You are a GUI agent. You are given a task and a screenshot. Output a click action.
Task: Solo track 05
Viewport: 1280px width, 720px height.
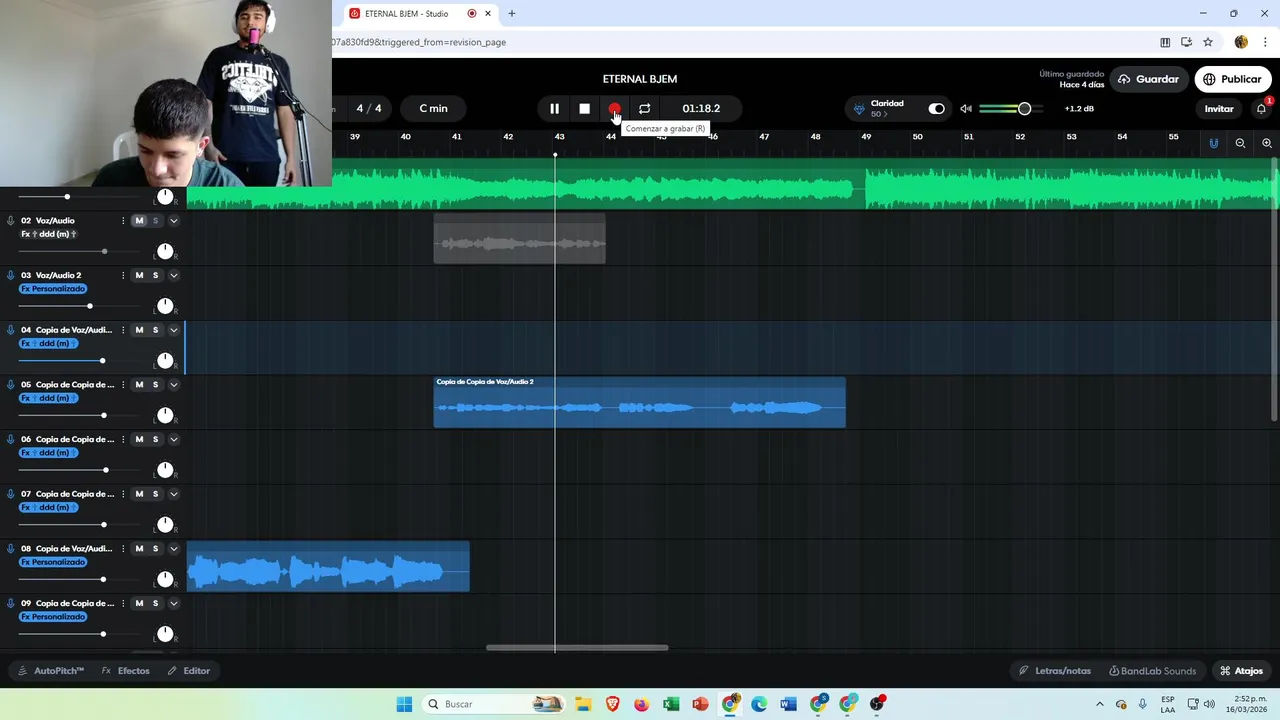(155, 385)
